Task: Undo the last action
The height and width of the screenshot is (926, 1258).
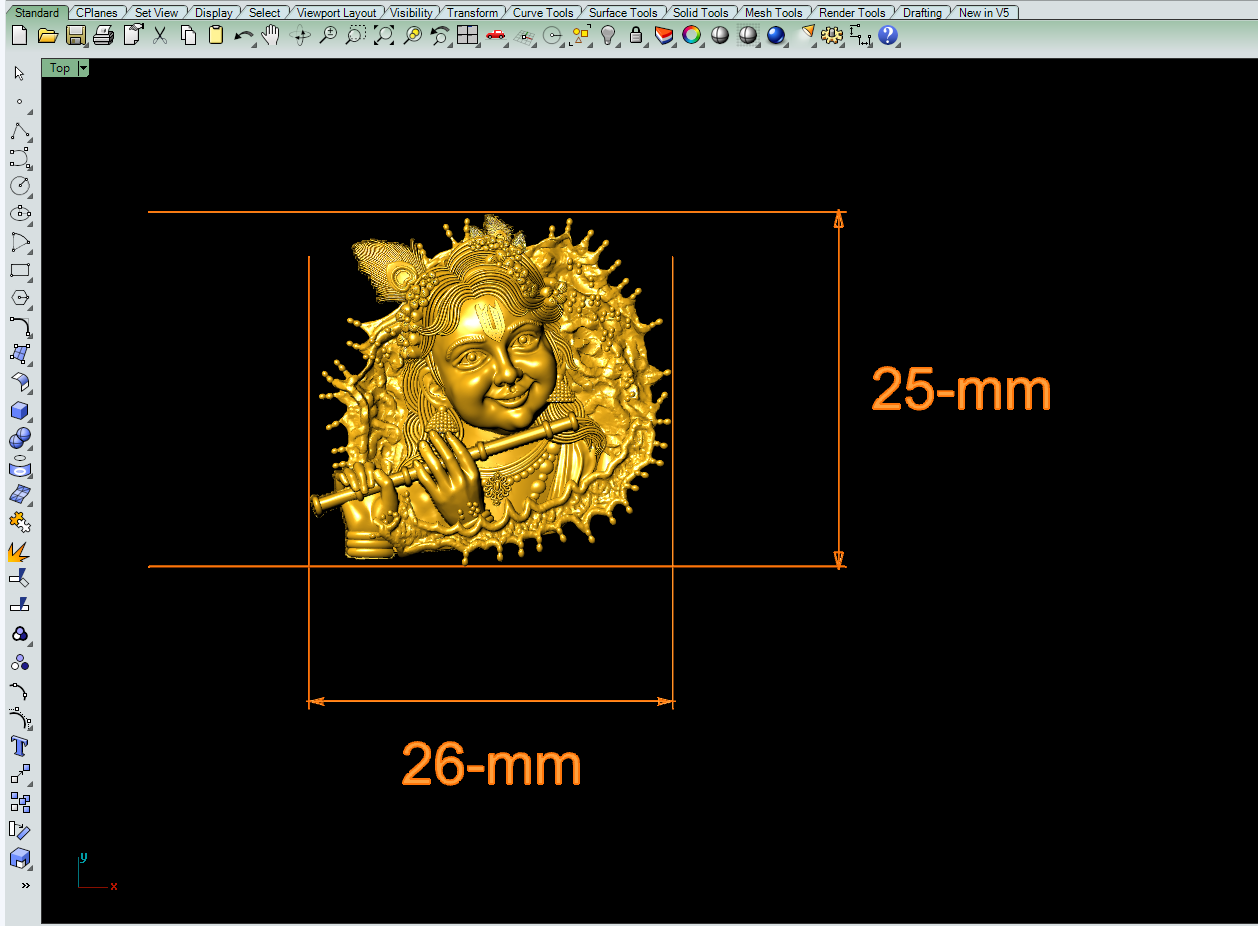Action: pyautogui.click(x=244, y=35)
